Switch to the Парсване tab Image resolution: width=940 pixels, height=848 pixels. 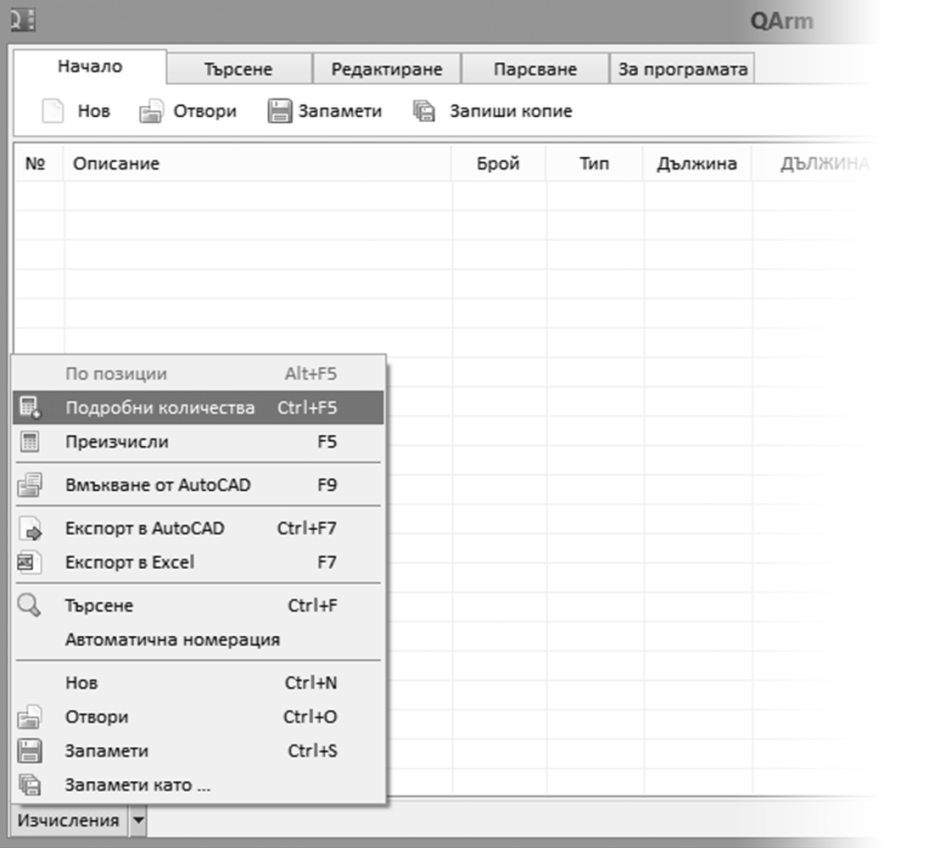coord(535,69)
